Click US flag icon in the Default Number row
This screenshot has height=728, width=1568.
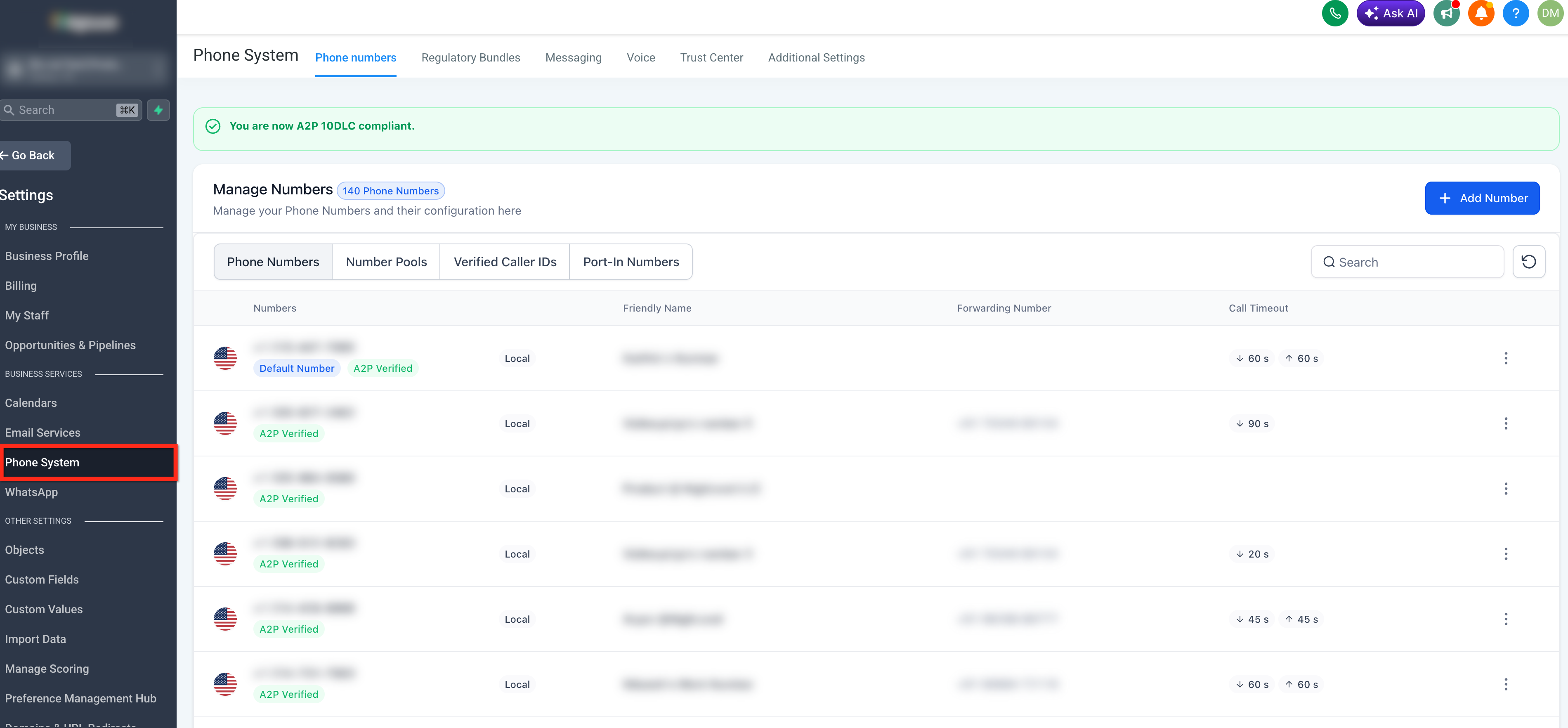click(x=225, y=359)
